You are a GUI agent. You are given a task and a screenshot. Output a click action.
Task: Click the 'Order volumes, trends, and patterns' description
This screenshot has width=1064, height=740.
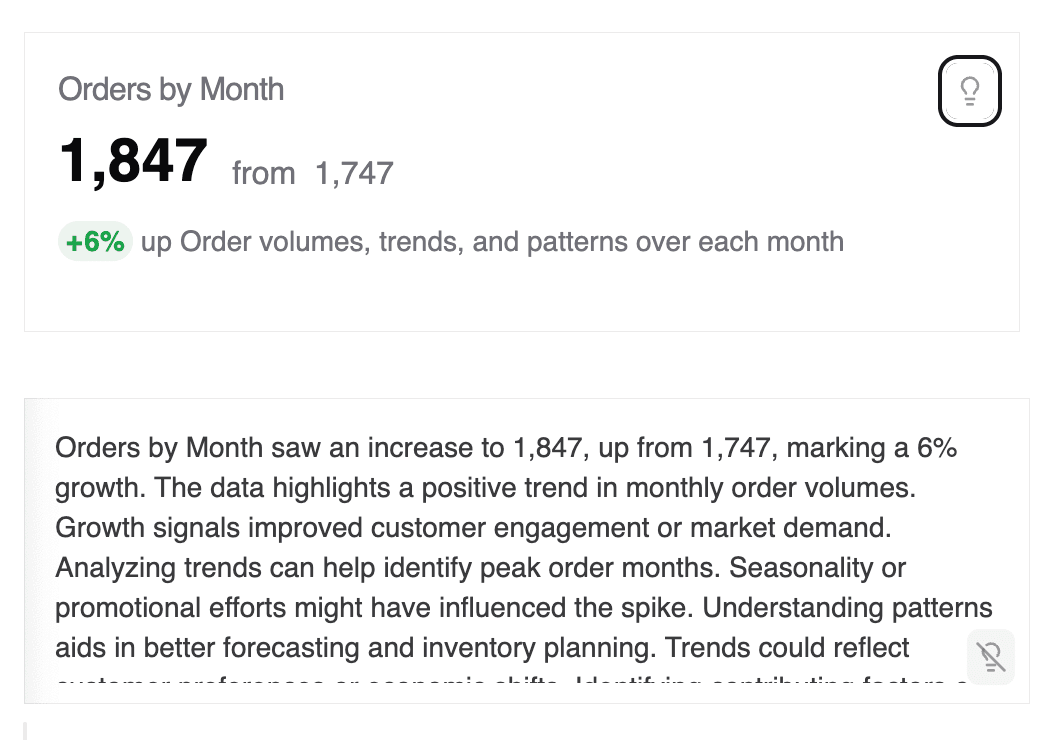(511, 242)
